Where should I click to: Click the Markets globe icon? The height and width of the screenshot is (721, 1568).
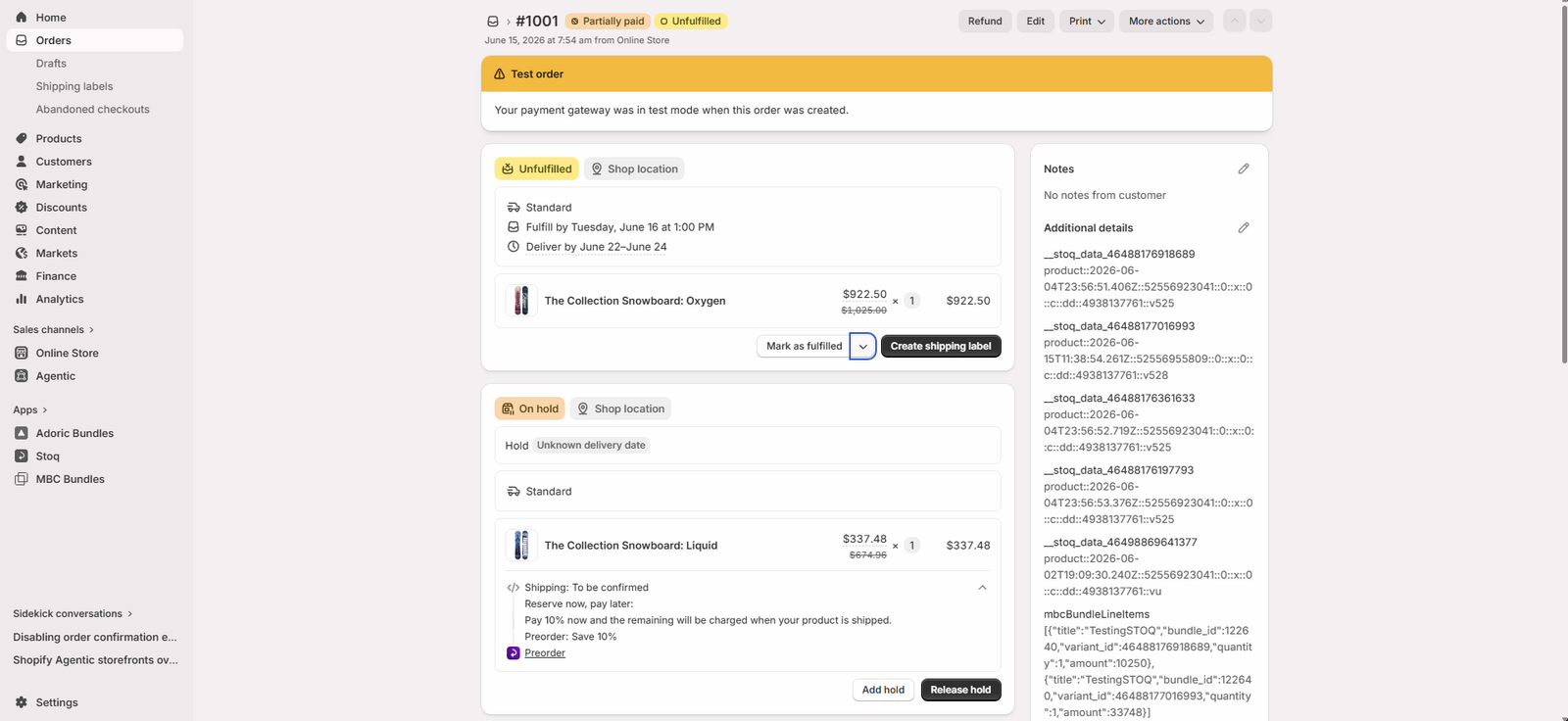click(x=22, y=253)
